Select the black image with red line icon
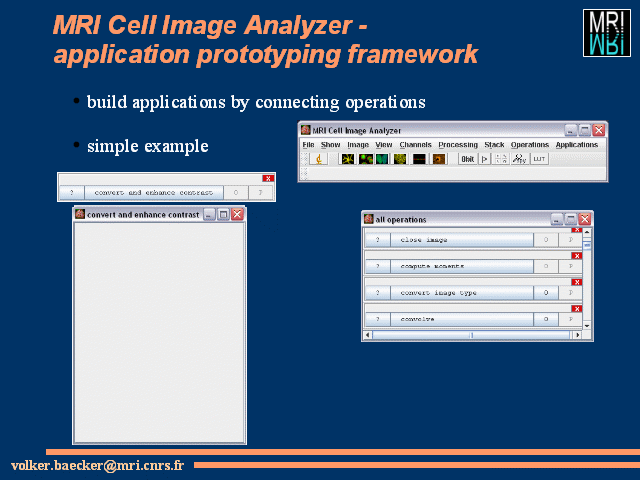The height and width of the screenshot is (480, 640). (x=419, y=159)
